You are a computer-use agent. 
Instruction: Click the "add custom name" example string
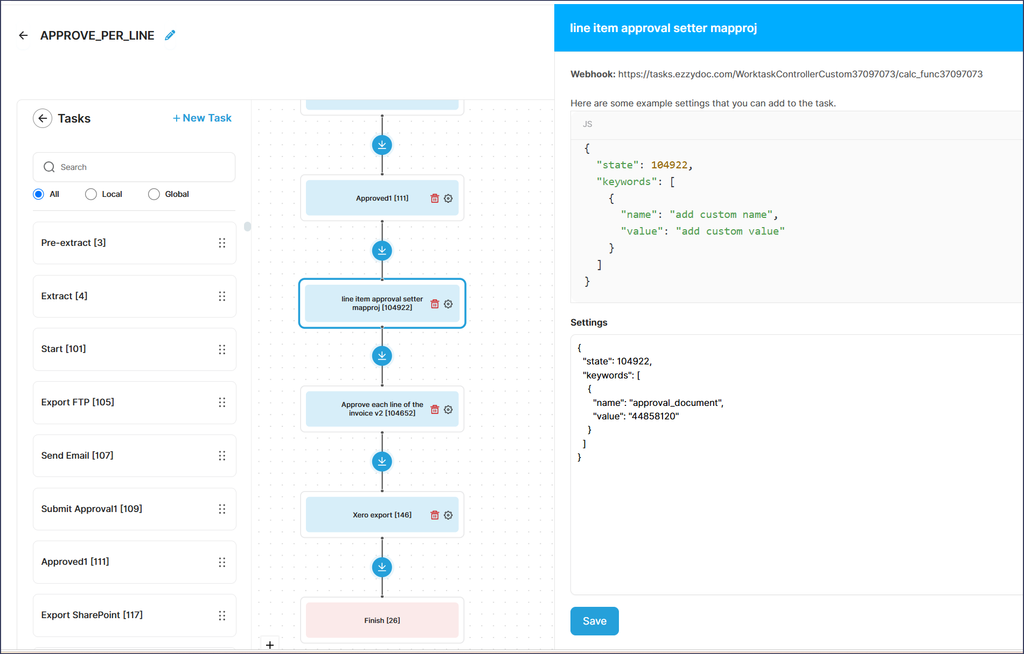tap(724, 215)
